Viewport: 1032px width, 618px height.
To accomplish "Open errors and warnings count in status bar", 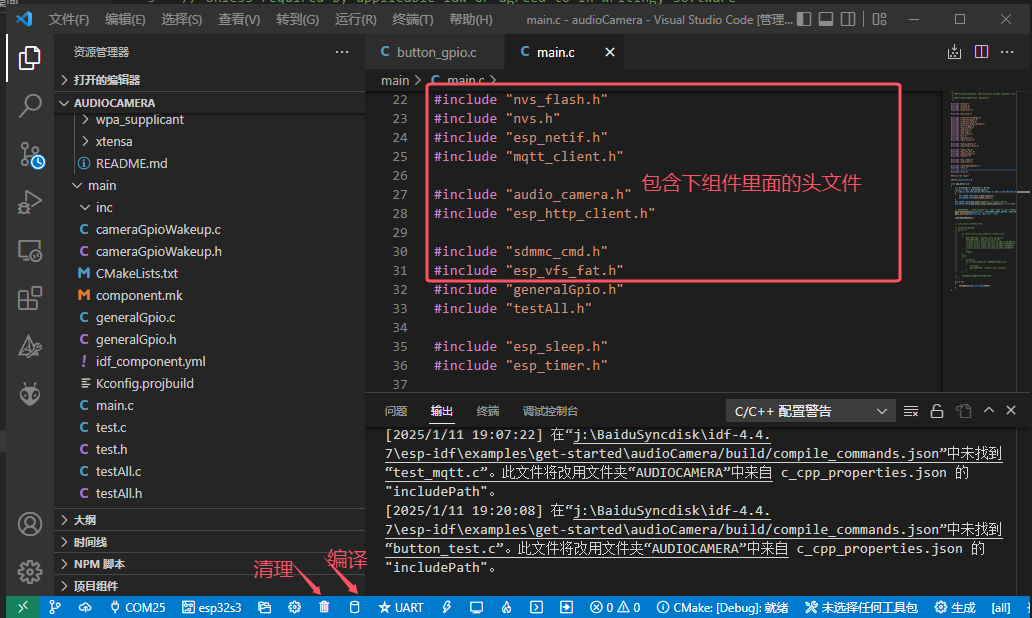I will [615, 607].
